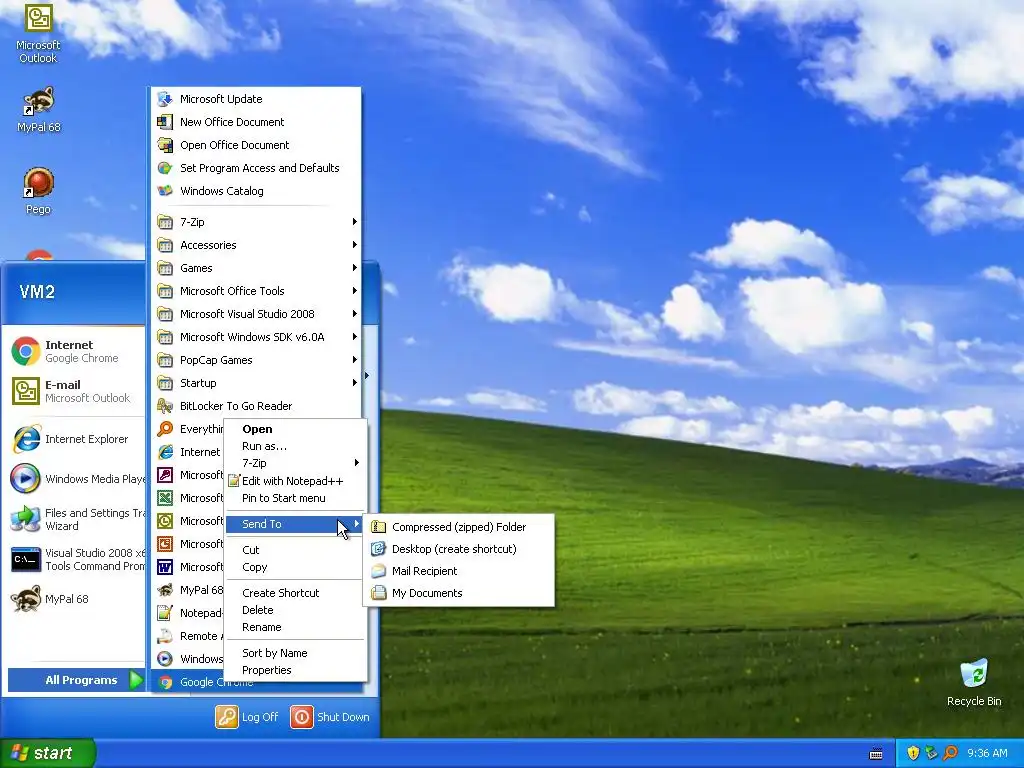Click the Remote Assistance icon in the program list
1024x768 pixels.
[x=165, y=636]
